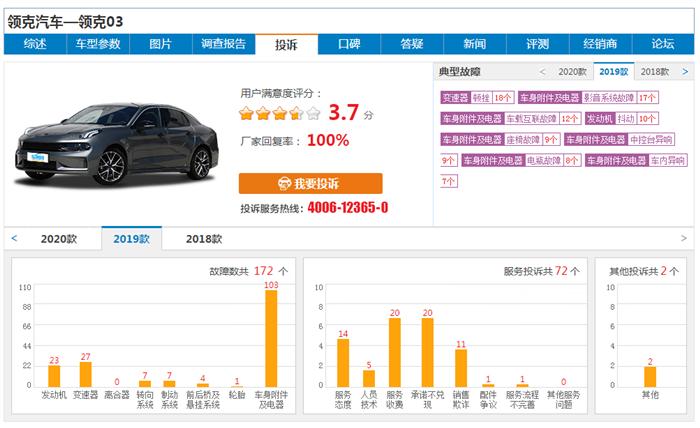Click the 服务投诉共 72 个 total text
The height and width of the screenshot is (428, 700).
pos(542,271)
